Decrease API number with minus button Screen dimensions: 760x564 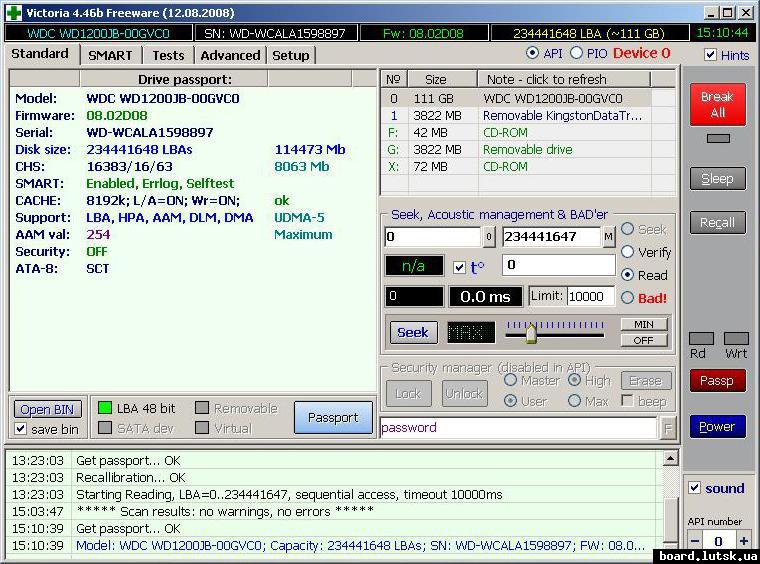coord(694,541)
